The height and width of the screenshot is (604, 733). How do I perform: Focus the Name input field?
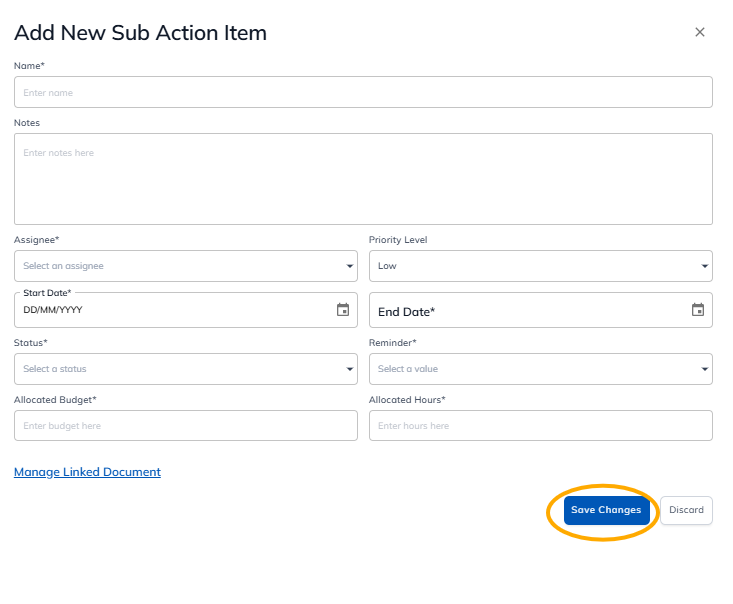tap(363, 92)
